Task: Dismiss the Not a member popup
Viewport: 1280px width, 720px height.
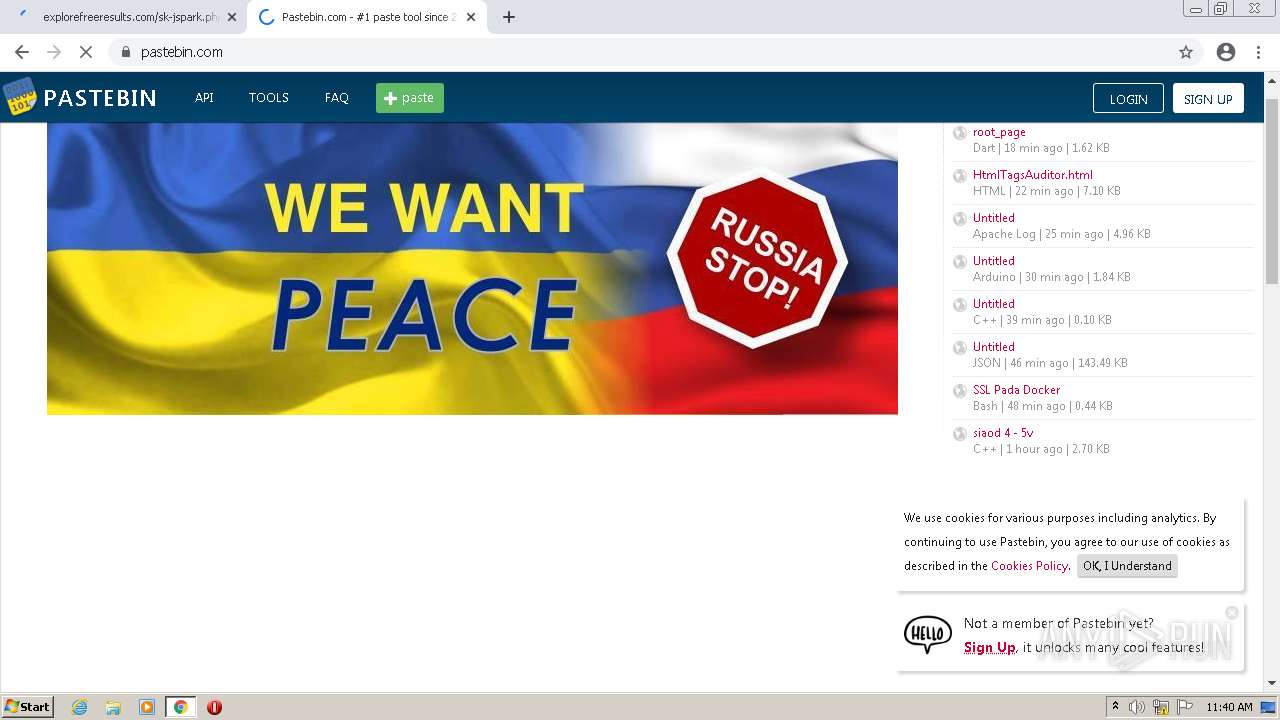Action: [x=1232, y=613]
